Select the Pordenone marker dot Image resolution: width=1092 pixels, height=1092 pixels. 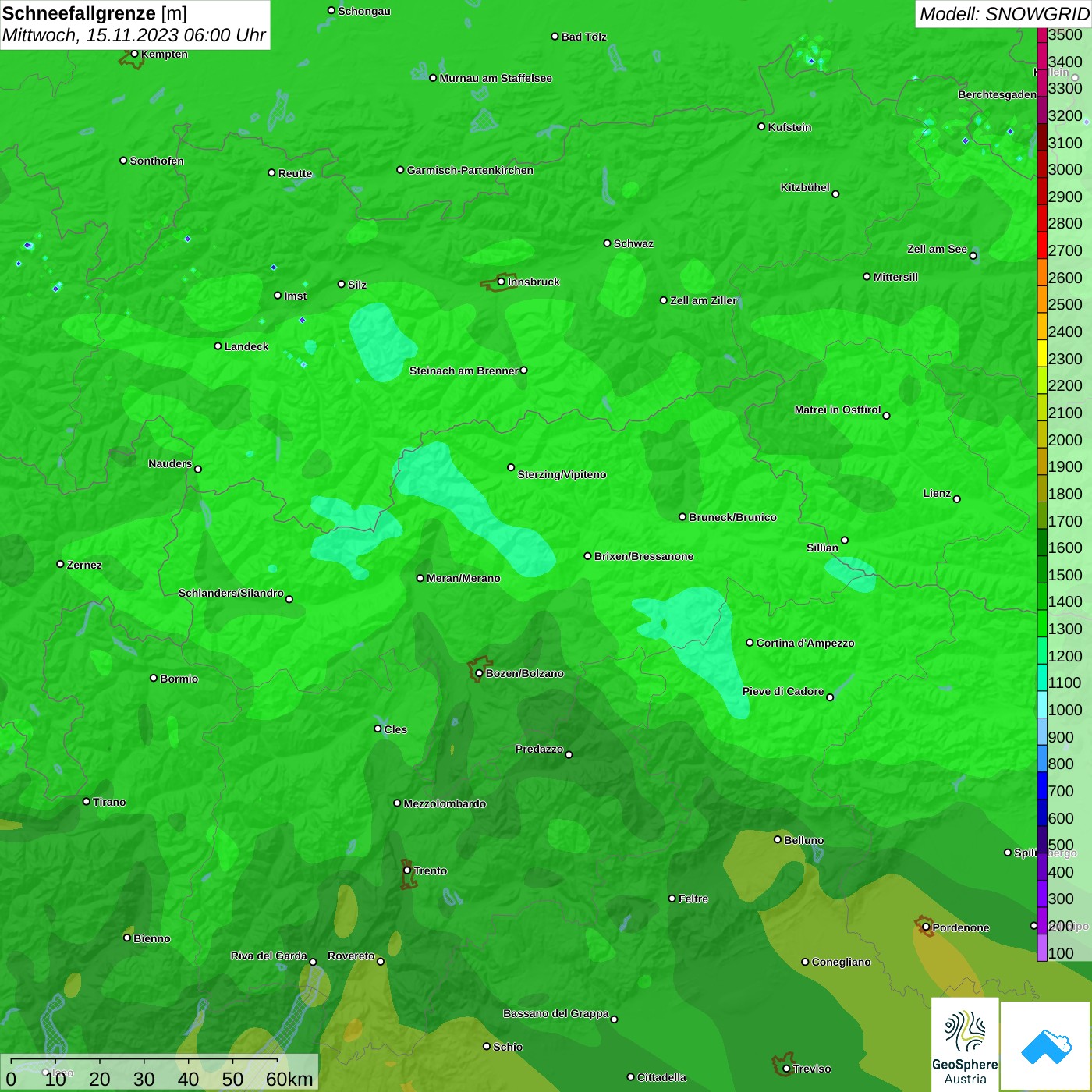tap(927, 927)
